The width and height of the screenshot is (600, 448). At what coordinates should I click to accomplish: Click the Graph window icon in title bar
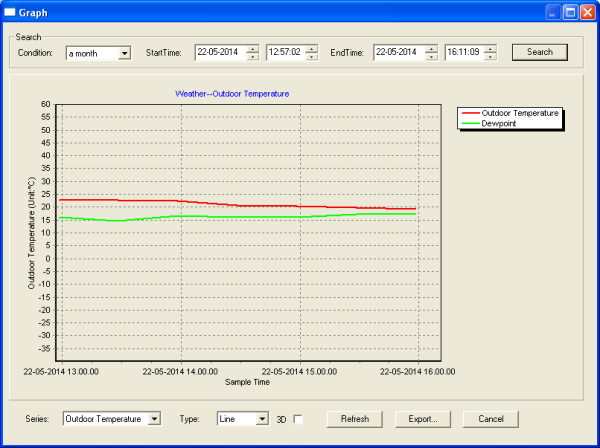click(x=10, y=12)
